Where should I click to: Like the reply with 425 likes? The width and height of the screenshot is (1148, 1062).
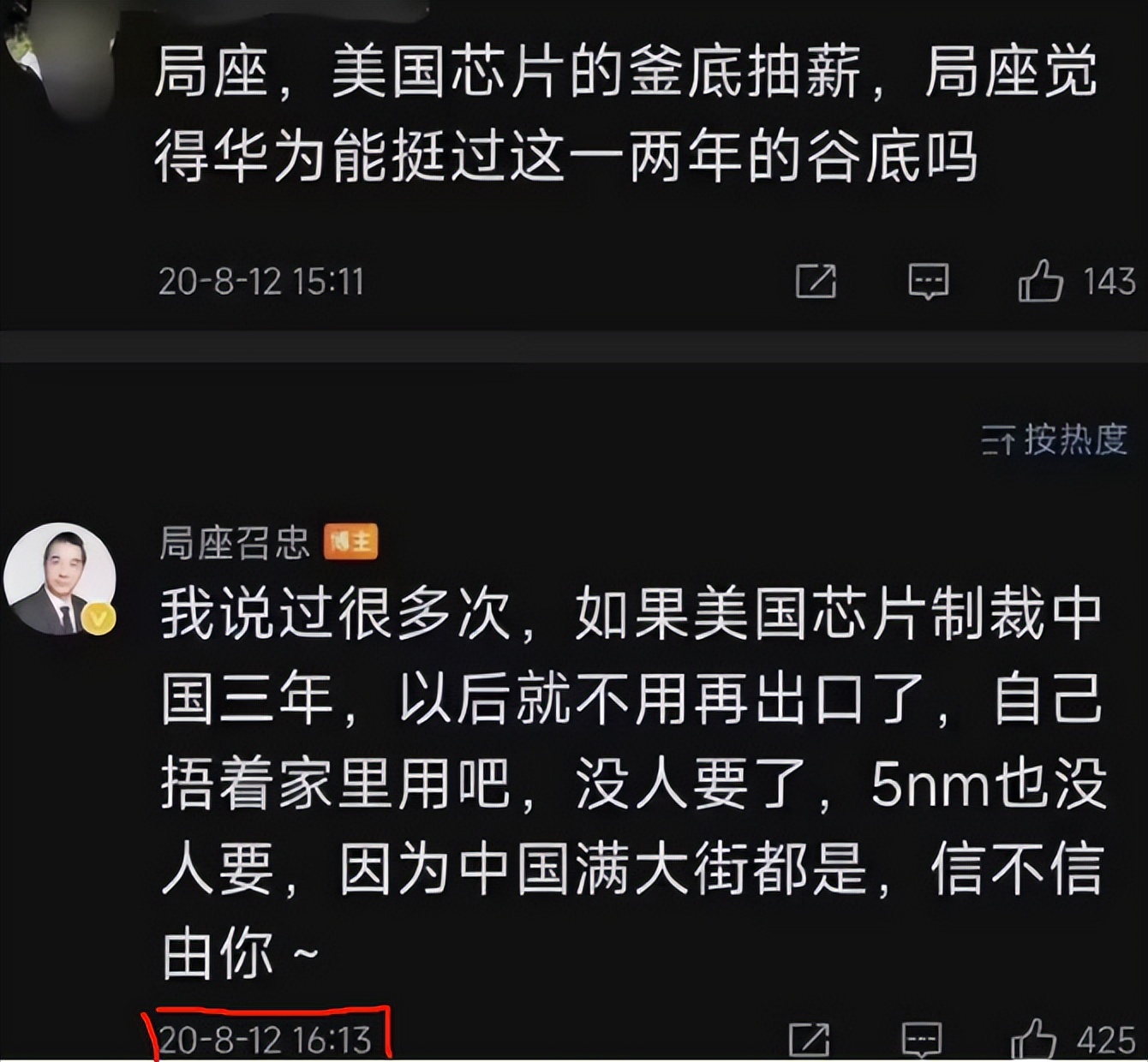coord(1033,1040)
